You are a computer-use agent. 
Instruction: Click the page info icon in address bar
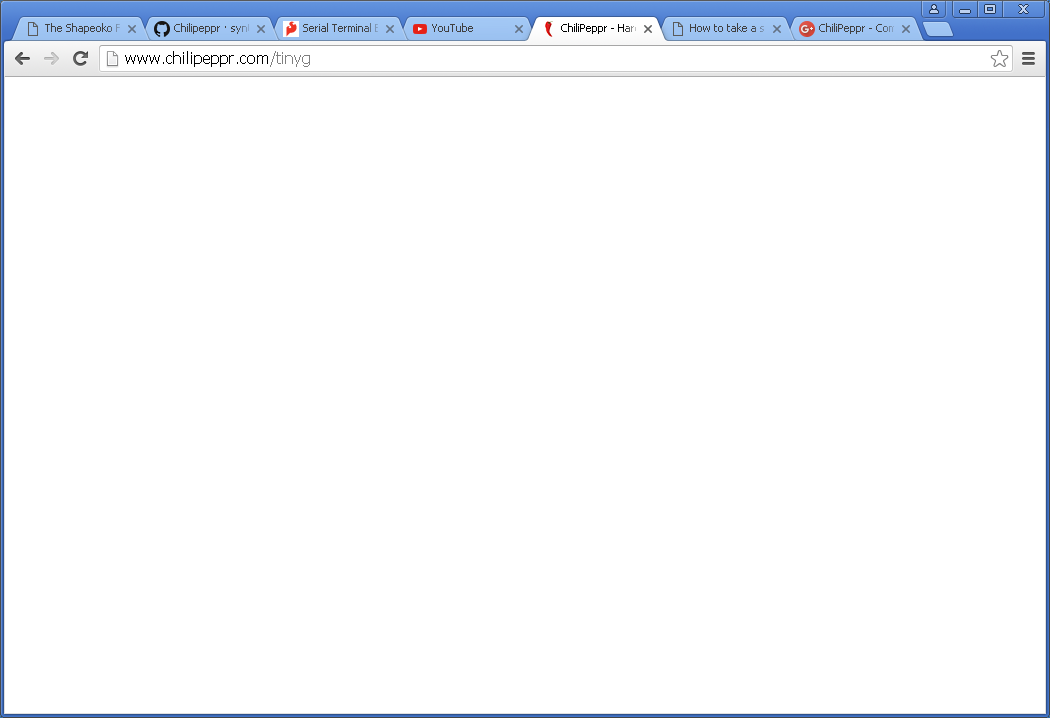(113, 59)
